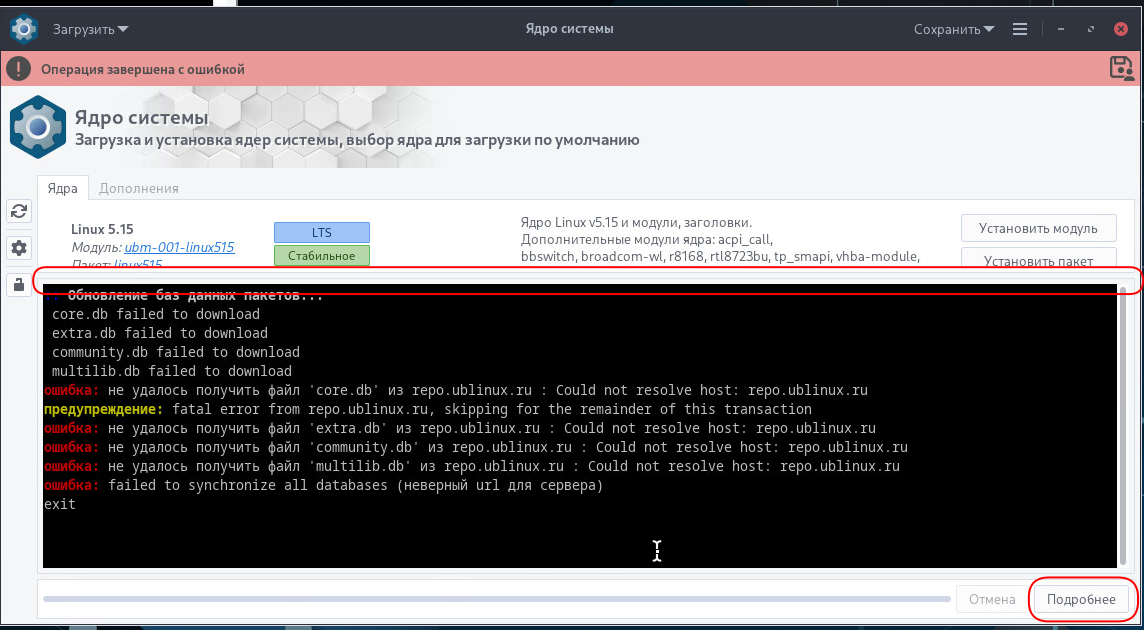Image resolution: width=1144 pixels, height=630 pixels.
Task: Click the progress bar at the bottom
Action: pyautogui.click(x=497, y=599)
